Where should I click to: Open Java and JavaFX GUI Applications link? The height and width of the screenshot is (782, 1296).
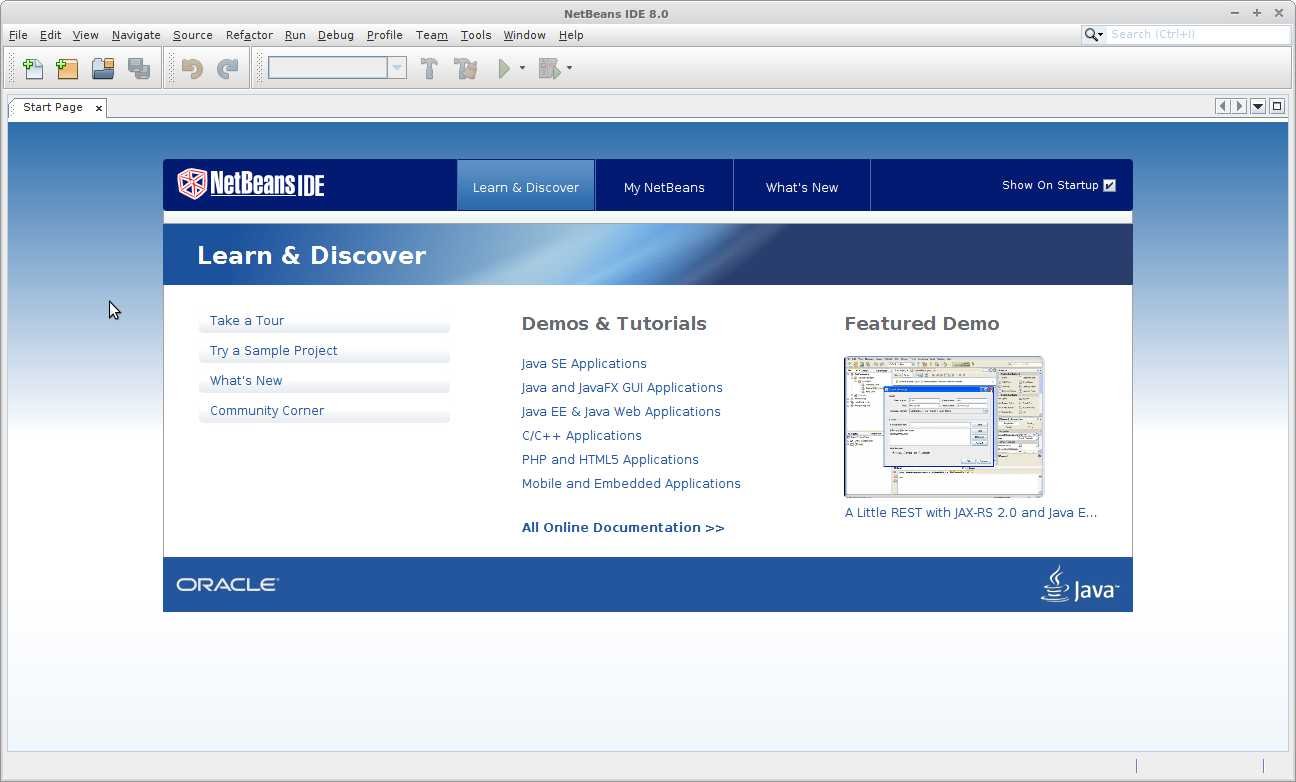tap(622, 388)
